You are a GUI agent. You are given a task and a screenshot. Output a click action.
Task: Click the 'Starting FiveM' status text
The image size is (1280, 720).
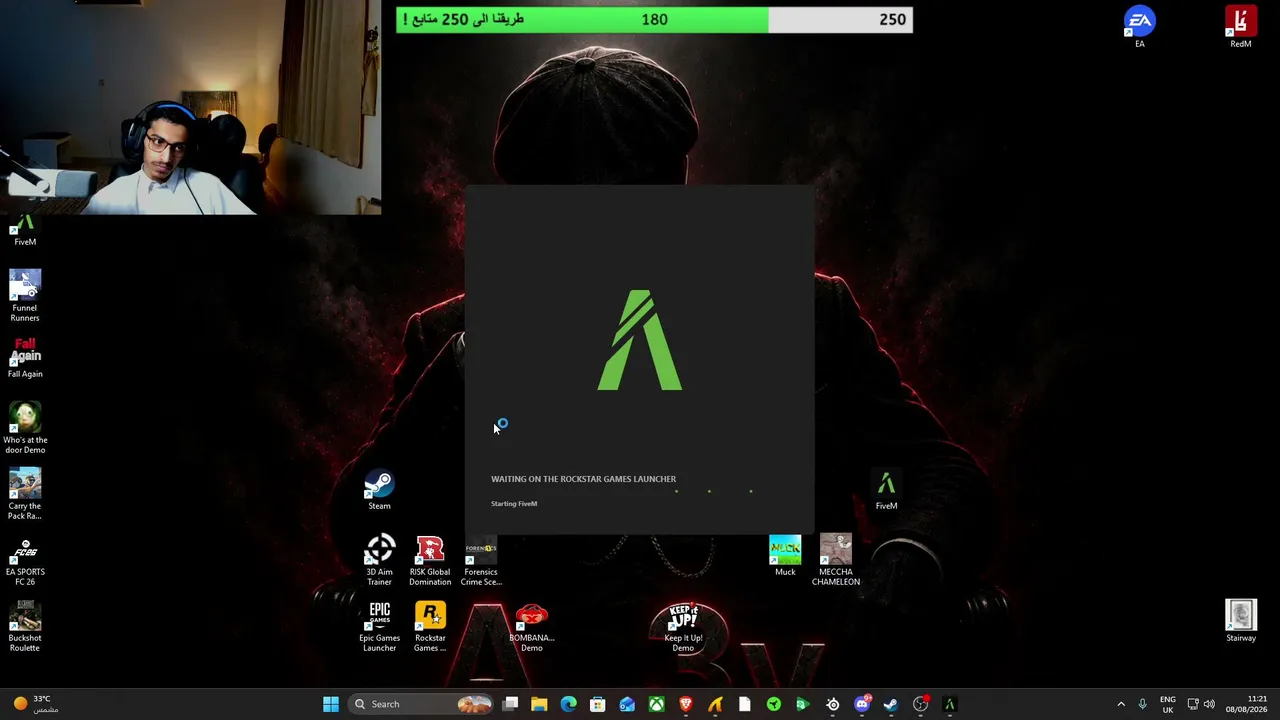[514, 504]
